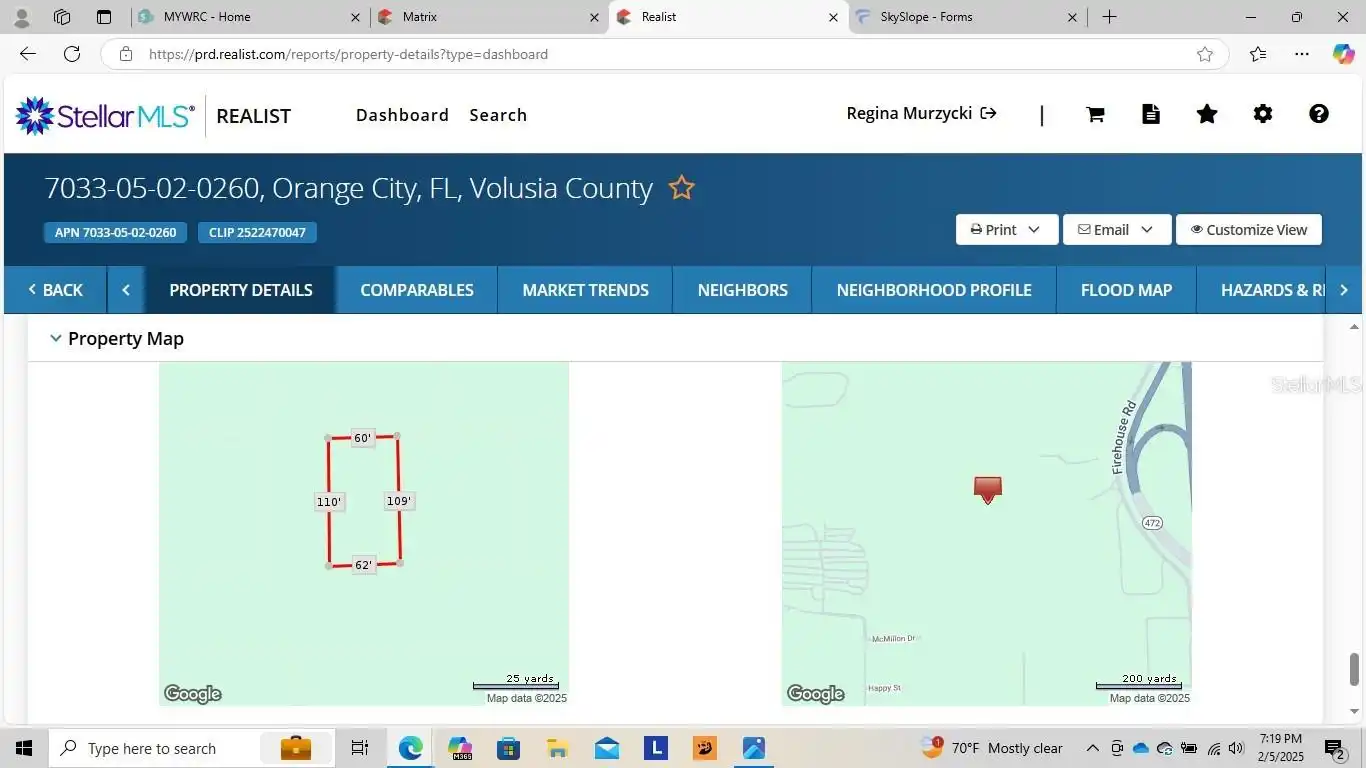The width and height of the screenshot is (1366, 768).
Task: Go to Dashboard link
Action: click(402, 115)
